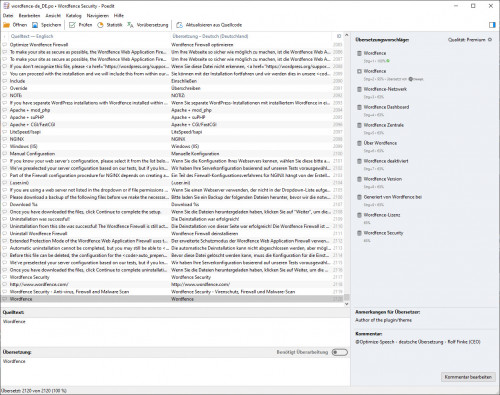Open the Statistik toolbar item
Image resolution: width=500 pixels, height=395 pixels.
110,25
